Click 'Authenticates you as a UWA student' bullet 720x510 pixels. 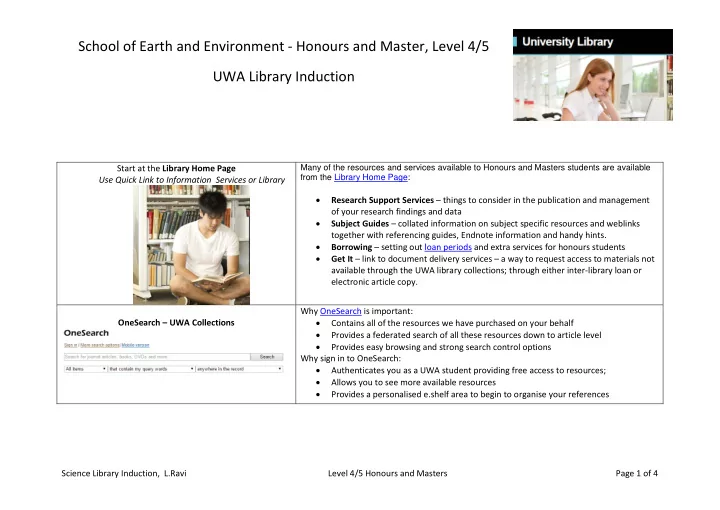(468, 370)
